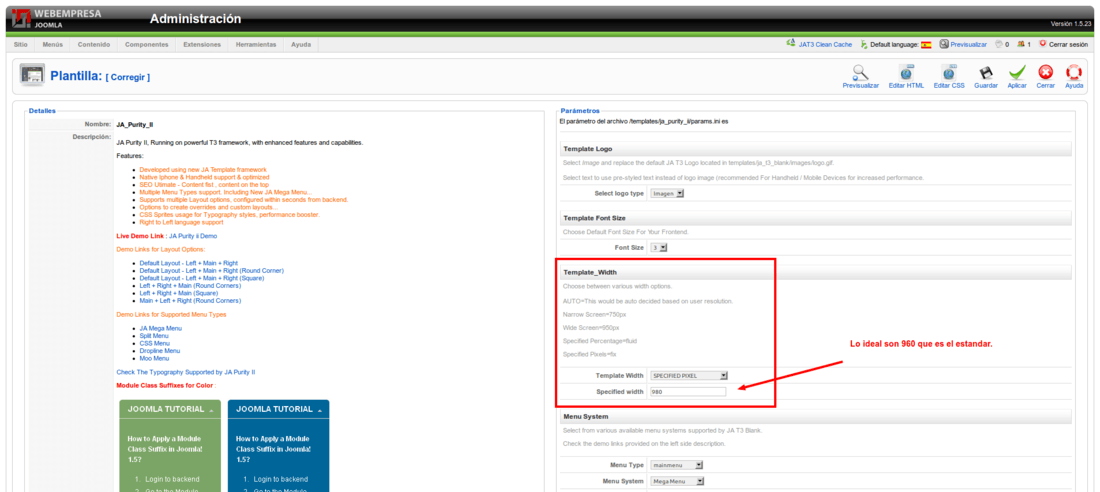Click the JA_Purity_II template name text
Image resolution: width=1100 pixels, height=492 pixels.
click(x=135, y=125)
